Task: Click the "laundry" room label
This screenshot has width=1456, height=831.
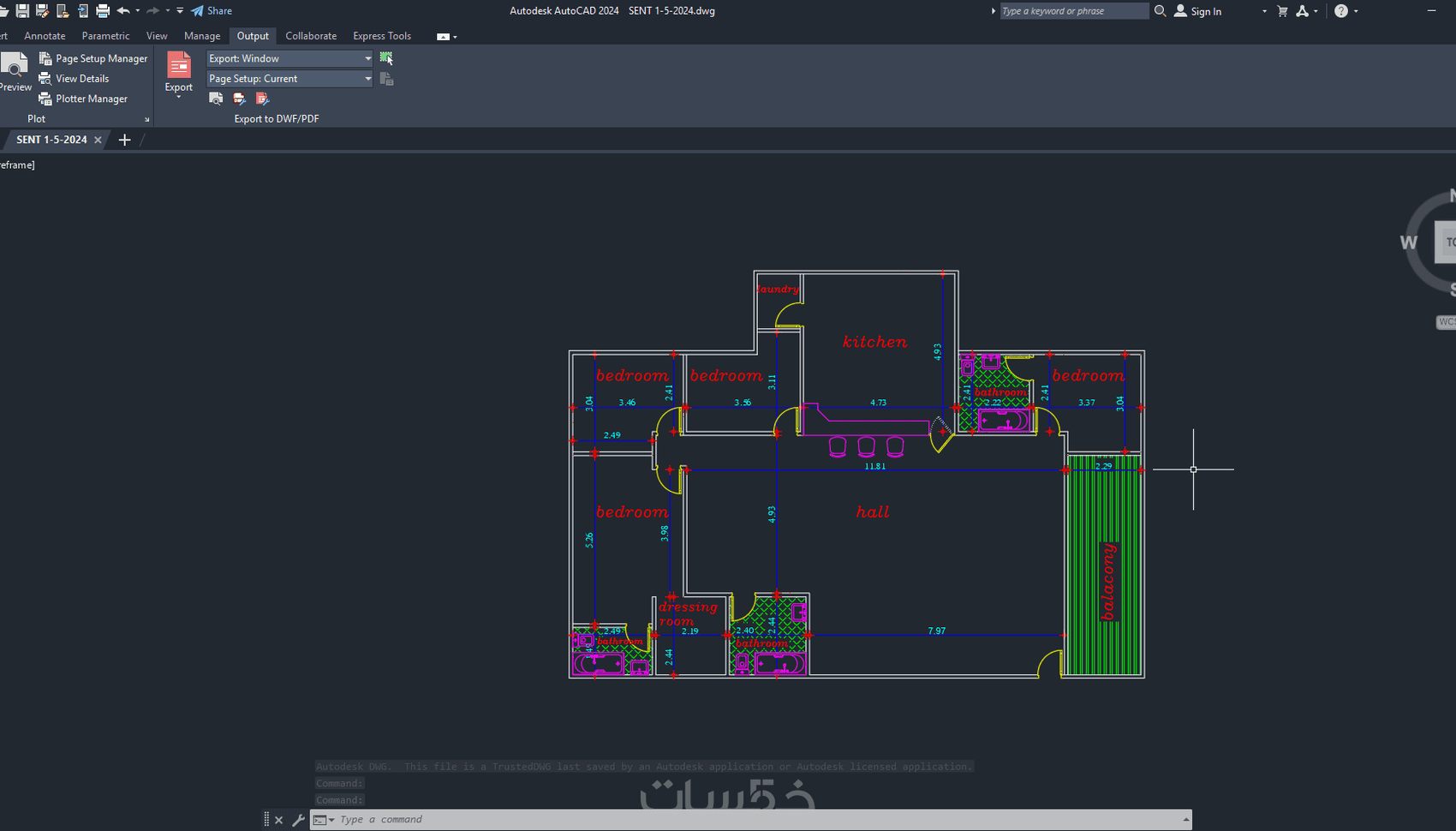Action: coord(778,289)
